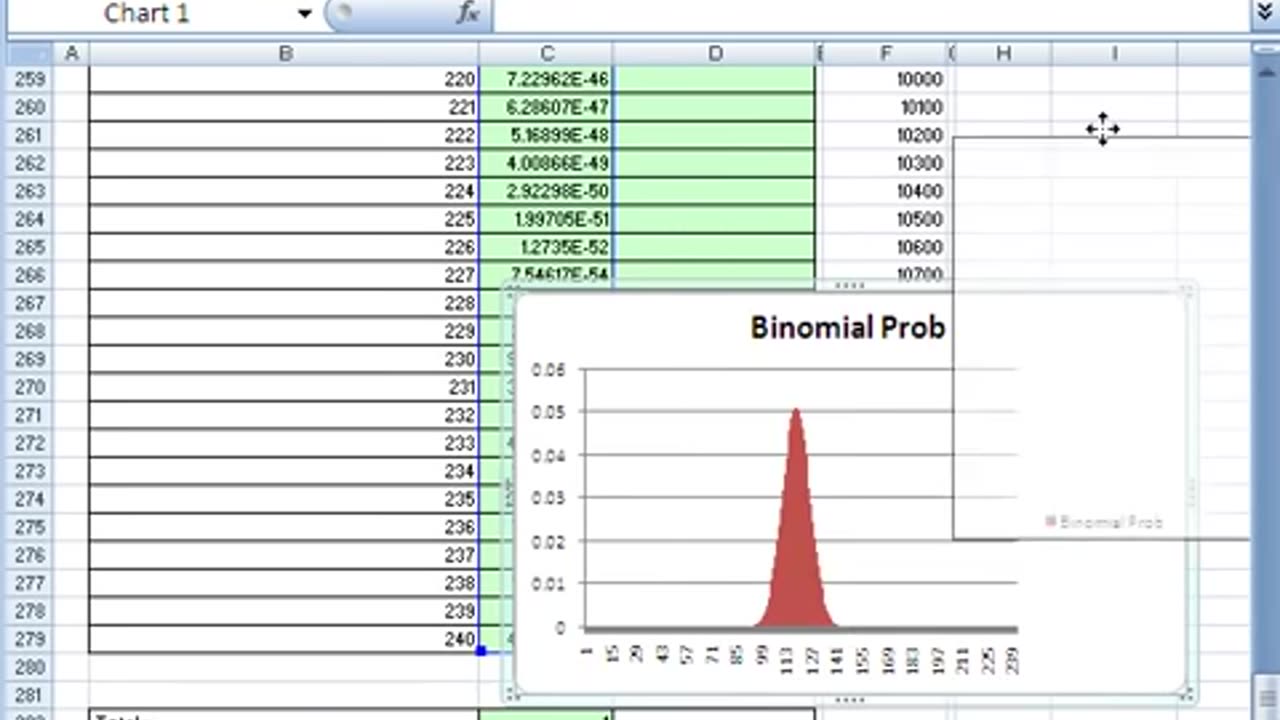
Task: Click cell with value 5.16899E-48
Action: click(x=546, y=135)
